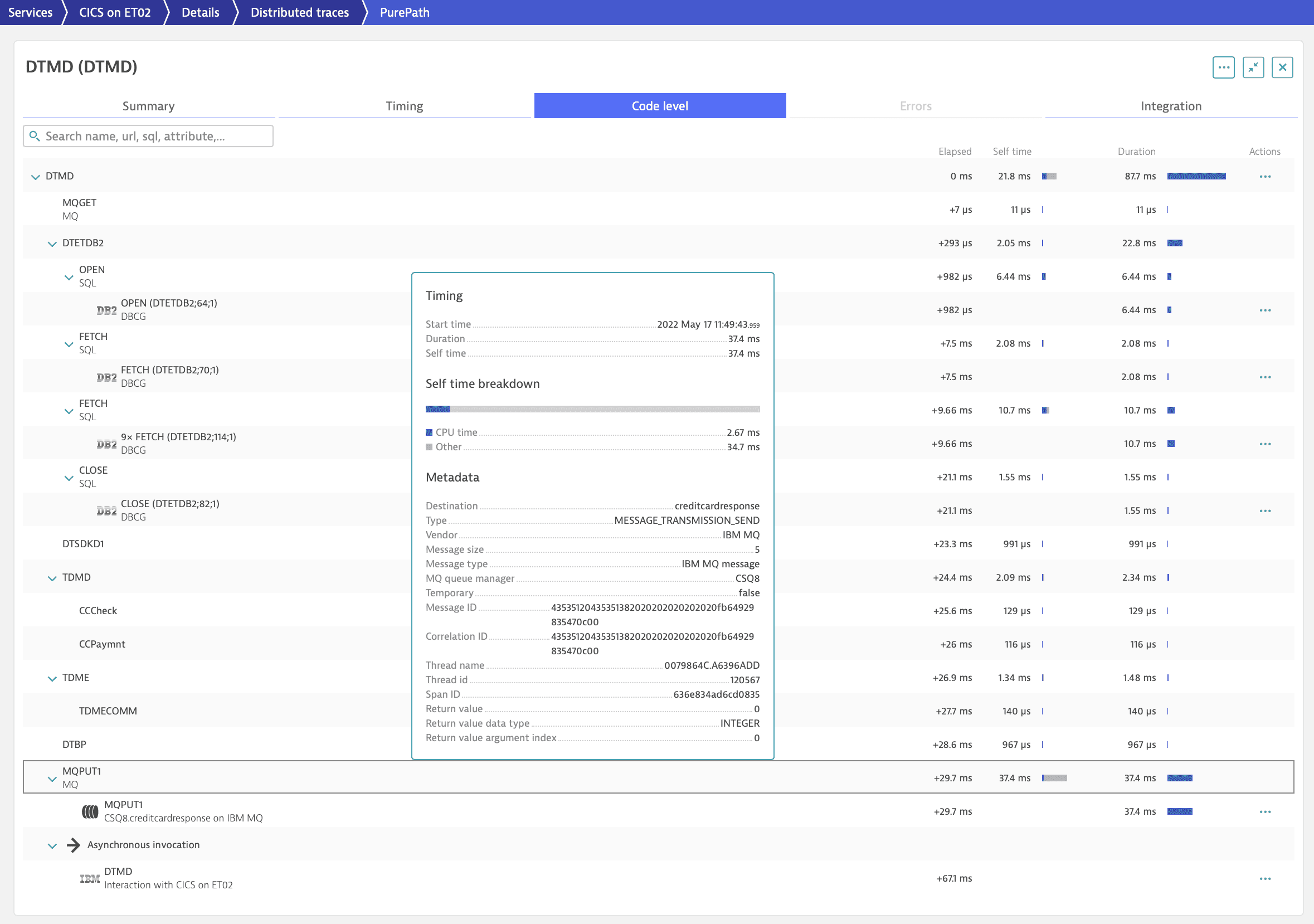Open the Integration tab
1314x924 pixels.
(1171, 106)
